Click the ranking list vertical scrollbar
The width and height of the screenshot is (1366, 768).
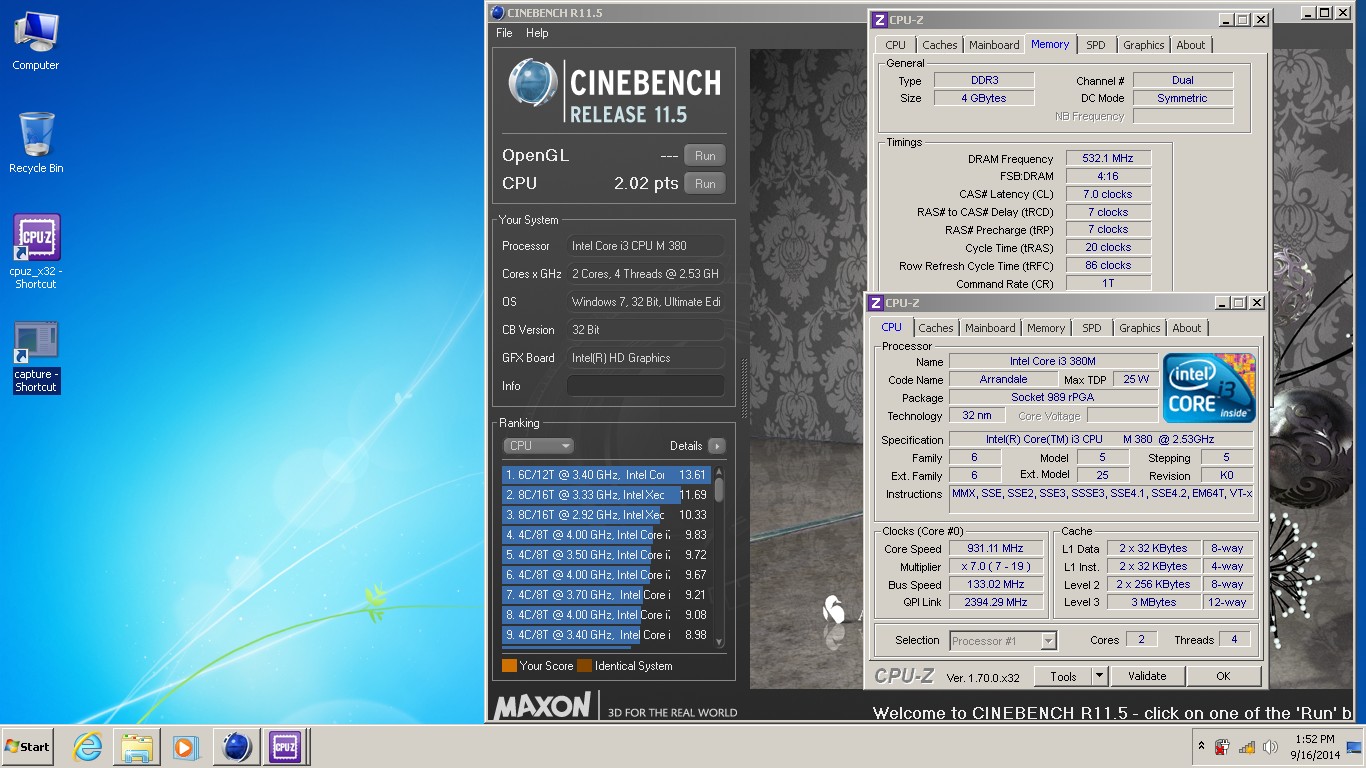[x=718, y=557]
